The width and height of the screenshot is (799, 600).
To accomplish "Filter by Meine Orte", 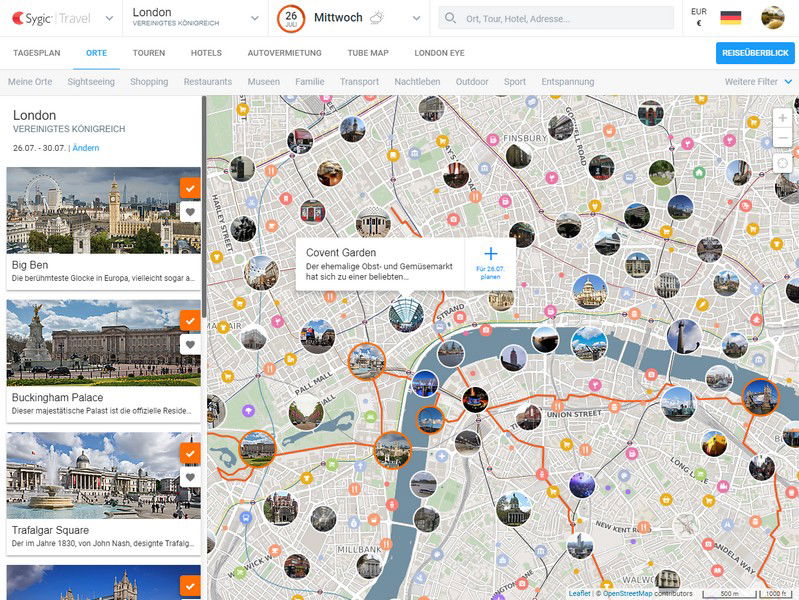I will (x=30, y=82).
